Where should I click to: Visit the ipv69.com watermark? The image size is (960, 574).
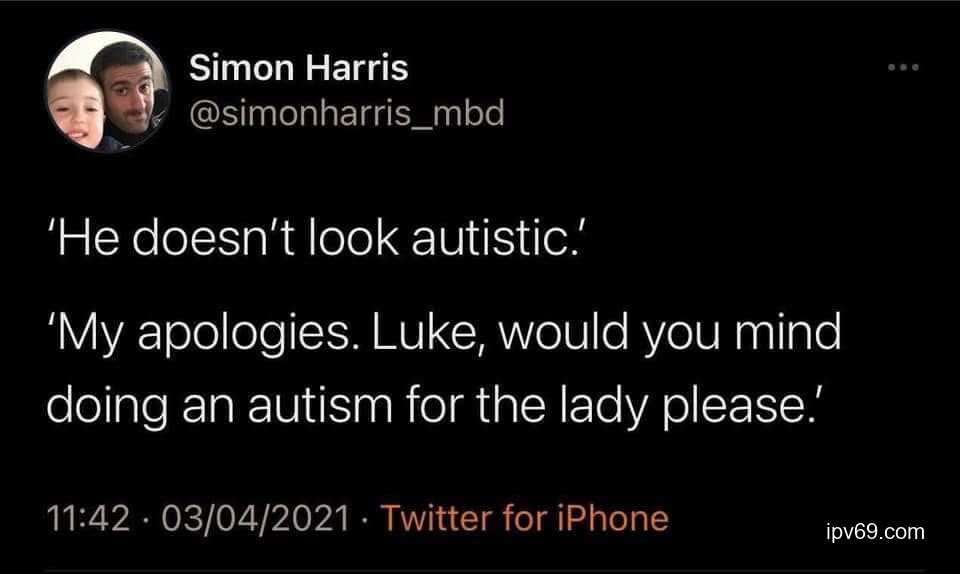click(875, 531)
